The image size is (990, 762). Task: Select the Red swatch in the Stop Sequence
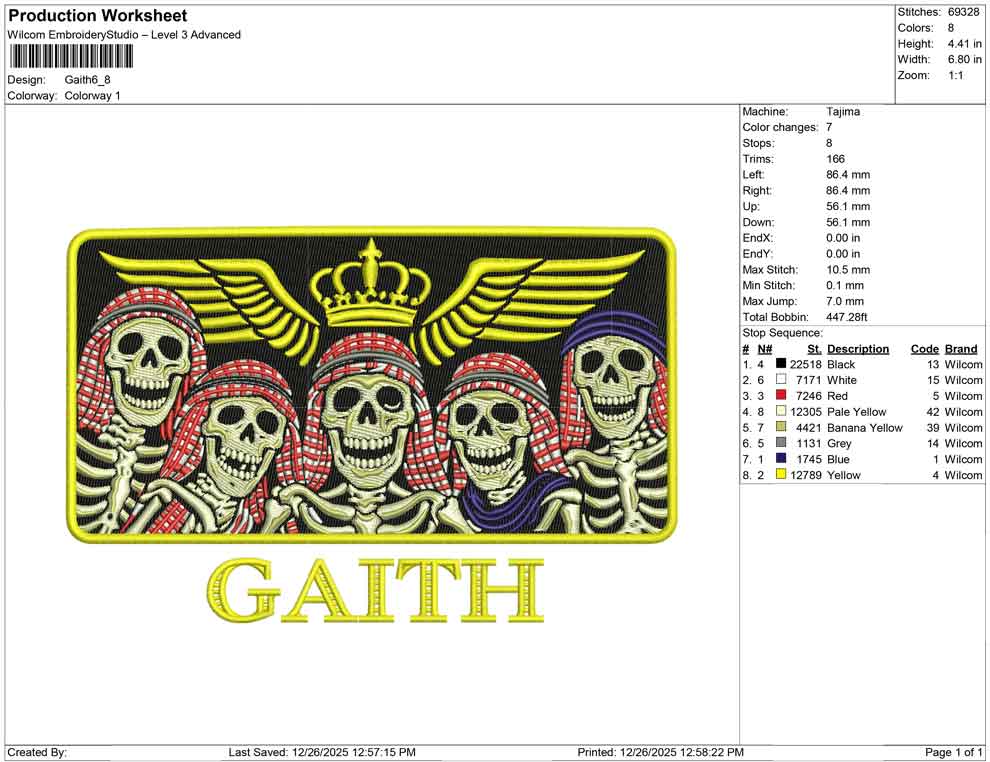point(780,396)
